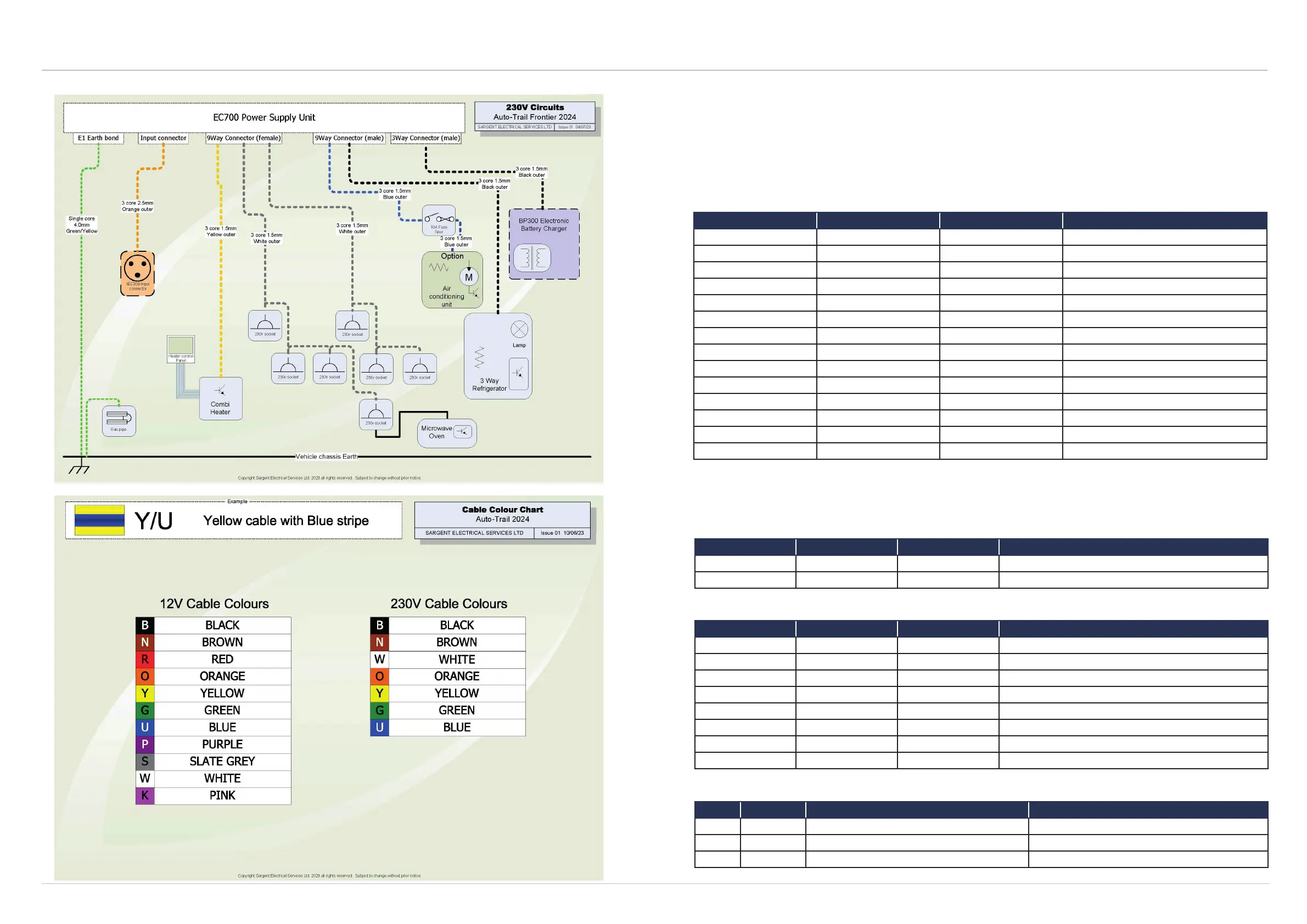The height and width of the screenshot is (924, 1307).
Task: Click the vehicle chassis earth ground symbol
Action: pyautogui.click(x=79, y=467)
